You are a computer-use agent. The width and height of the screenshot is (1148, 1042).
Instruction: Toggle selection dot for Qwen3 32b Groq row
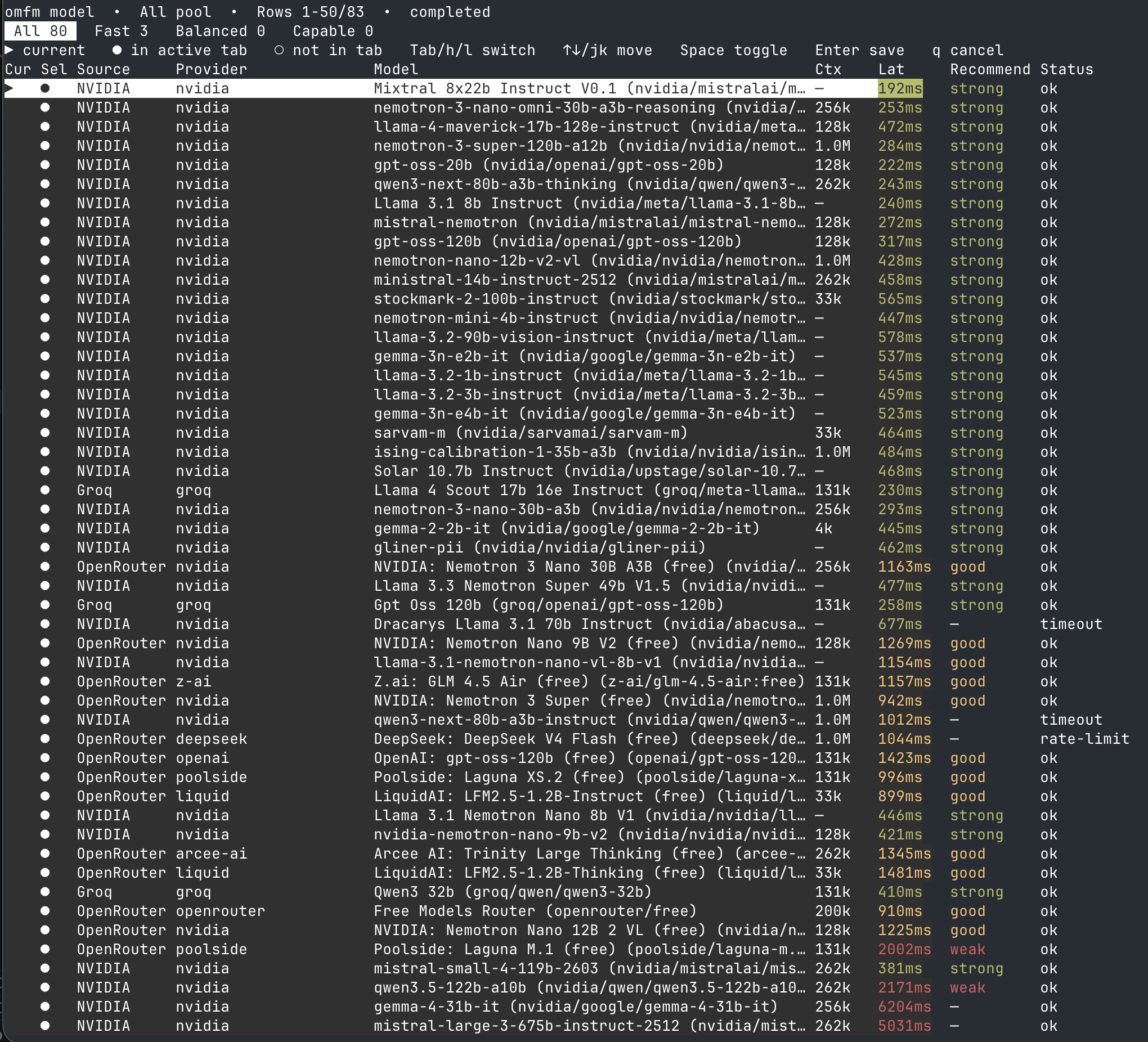tap(45, 892)
